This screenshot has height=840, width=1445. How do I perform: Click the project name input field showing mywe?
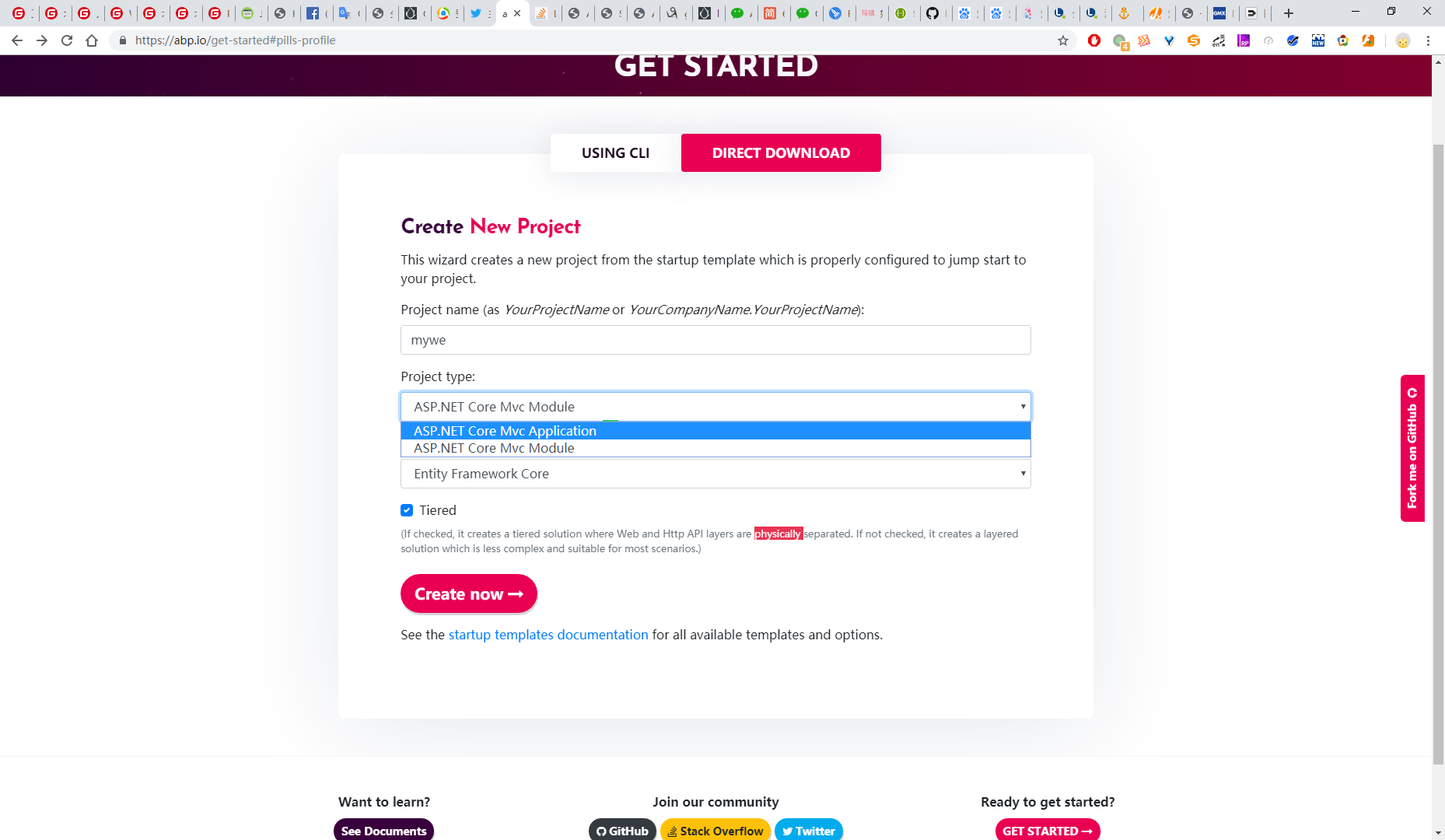click(x=714, y=340)
